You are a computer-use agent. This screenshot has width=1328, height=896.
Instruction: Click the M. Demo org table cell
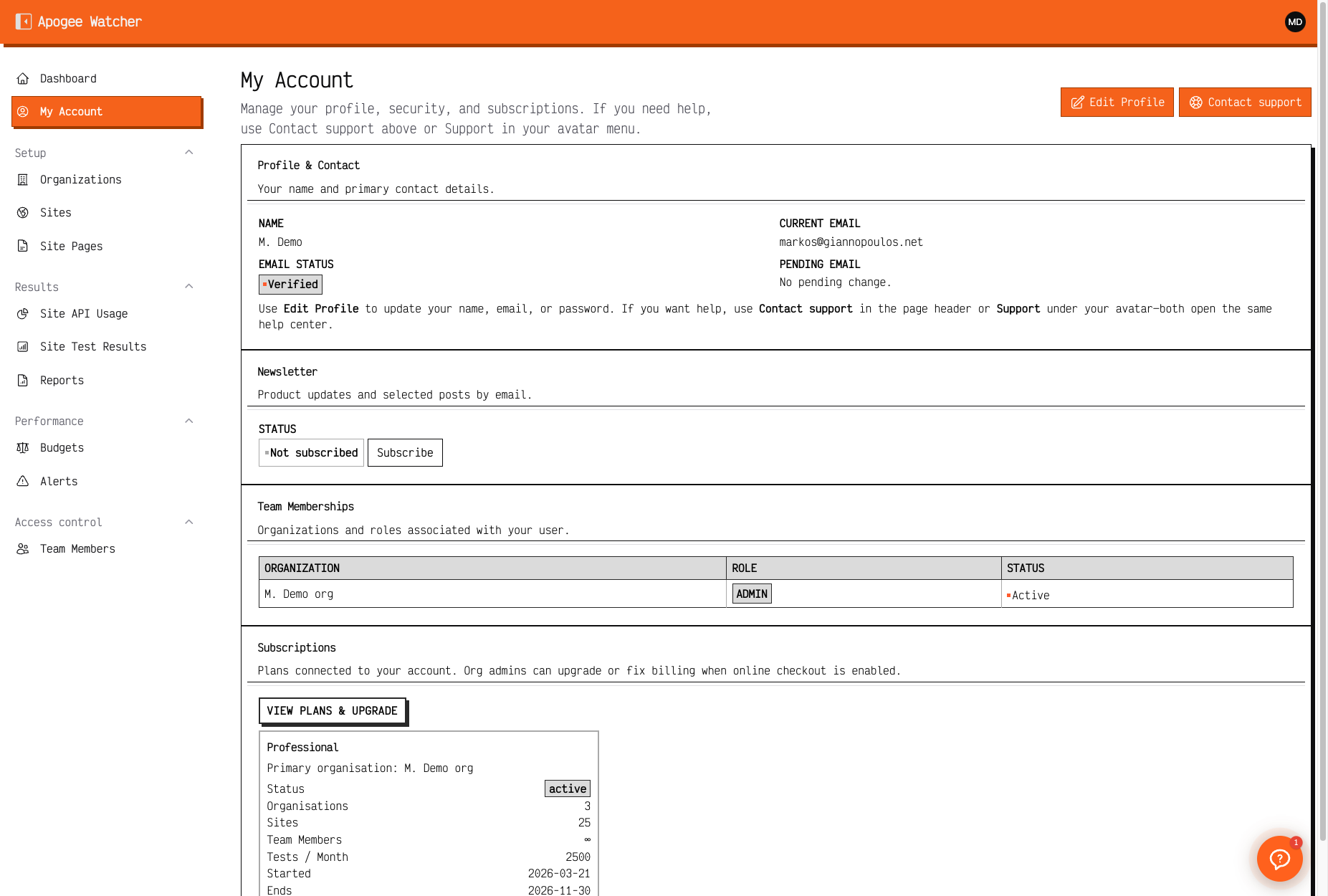[492, 594]
